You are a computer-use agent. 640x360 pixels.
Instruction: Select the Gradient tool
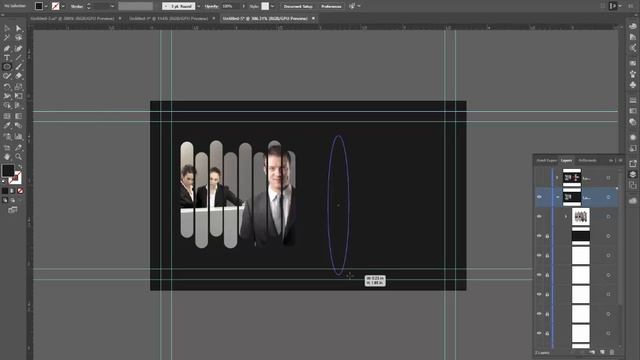pos(18,116)
